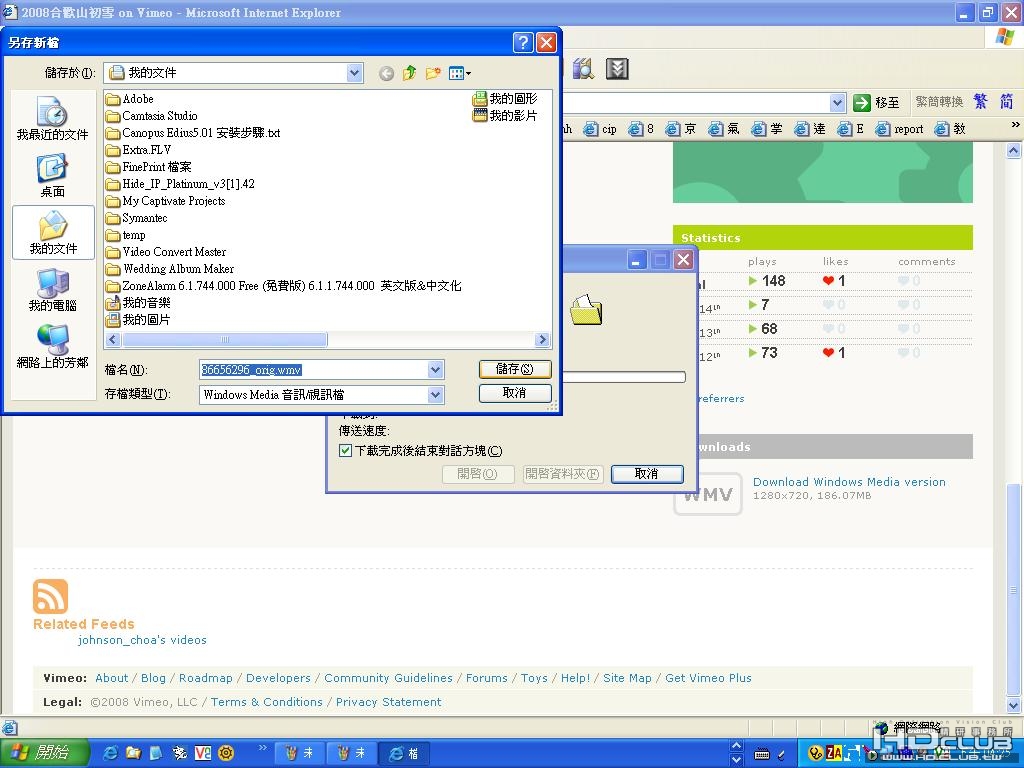Select Wedding Album Maker folder

click(170, 268)
